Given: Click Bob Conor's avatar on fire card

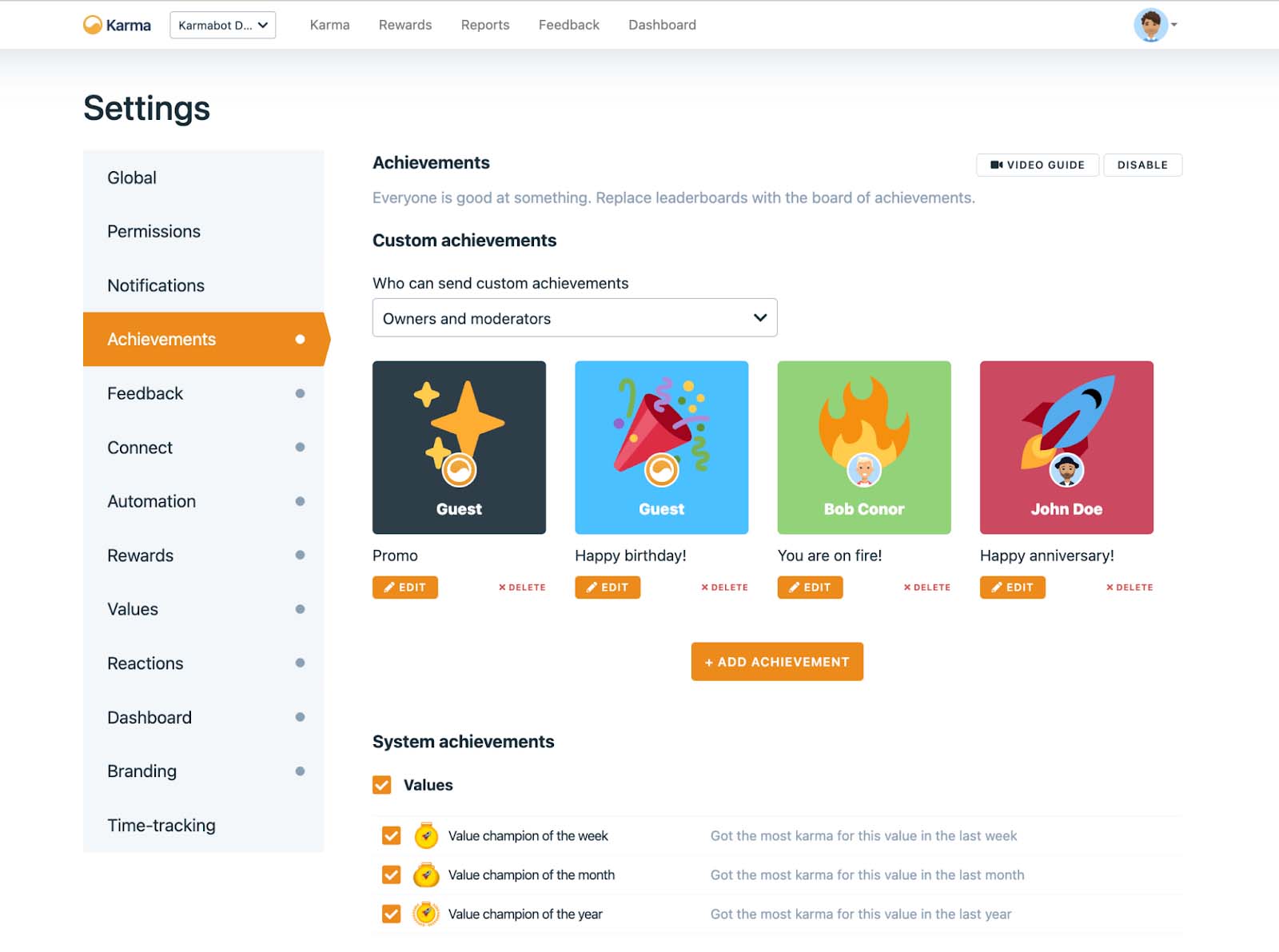Looking at the screenshot, I should point(863,471).
